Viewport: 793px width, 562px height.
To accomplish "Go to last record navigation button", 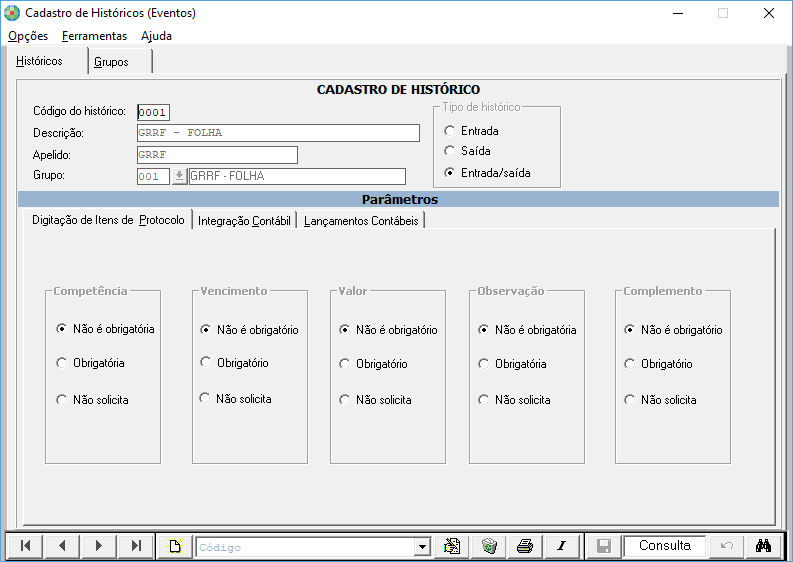I will point(136,546).
